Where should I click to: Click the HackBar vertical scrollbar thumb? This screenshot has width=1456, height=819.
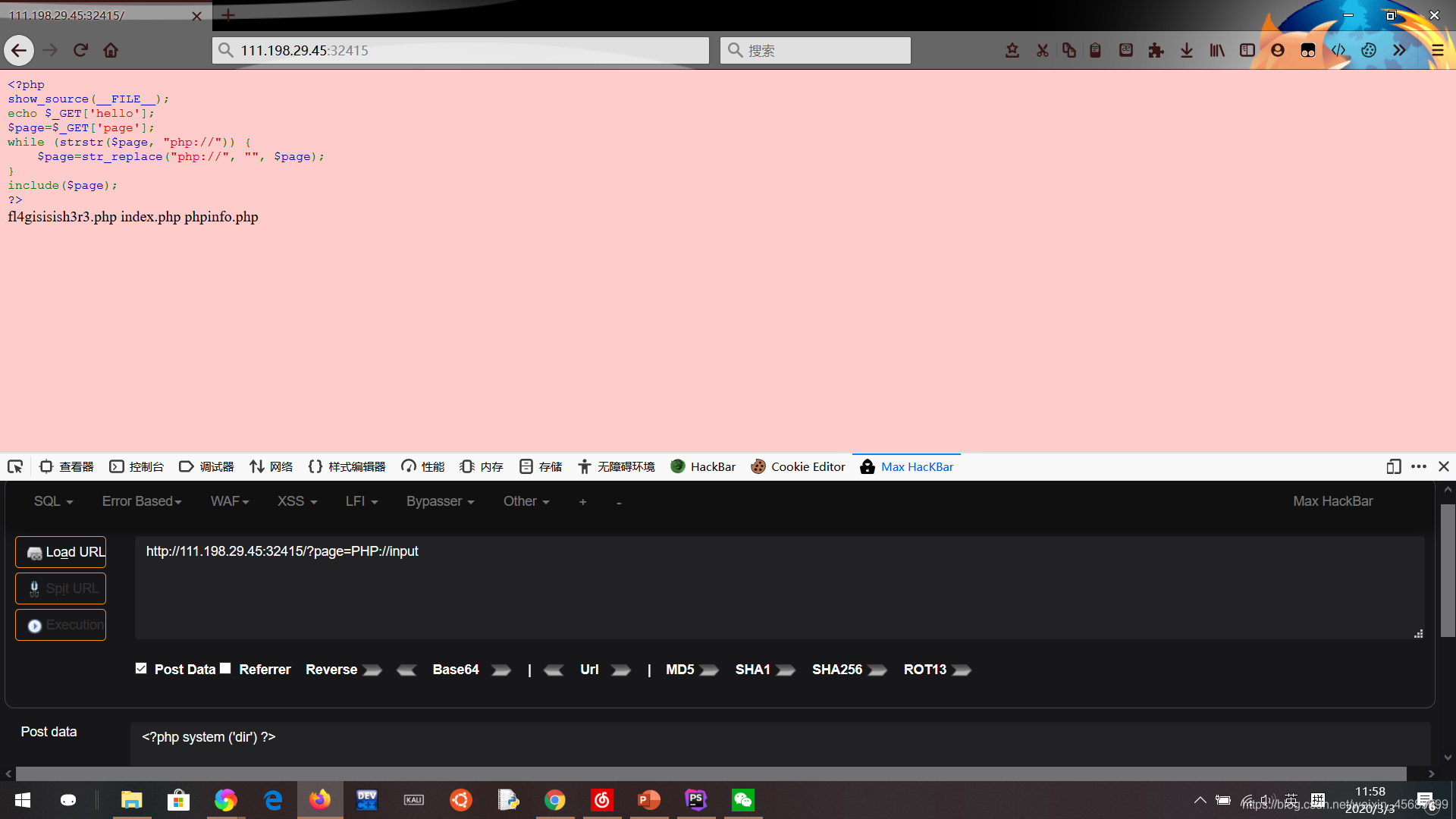(1448, 570)
